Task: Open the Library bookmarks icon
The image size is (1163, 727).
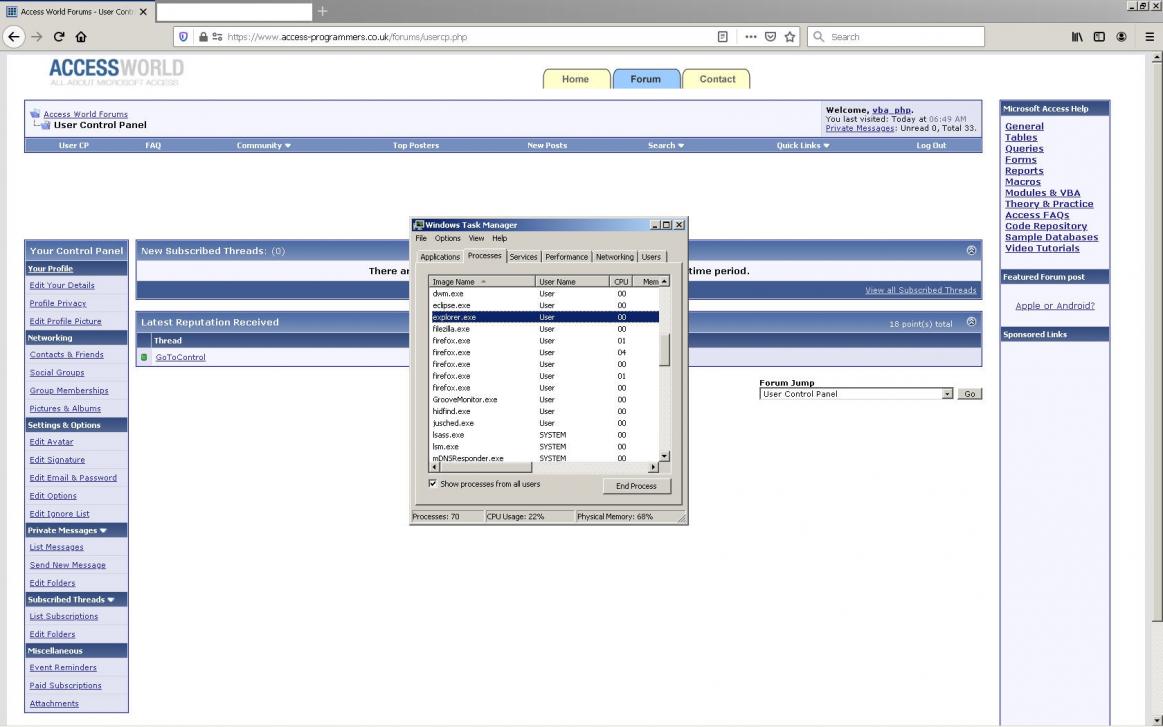Action: coord(1077,36)
